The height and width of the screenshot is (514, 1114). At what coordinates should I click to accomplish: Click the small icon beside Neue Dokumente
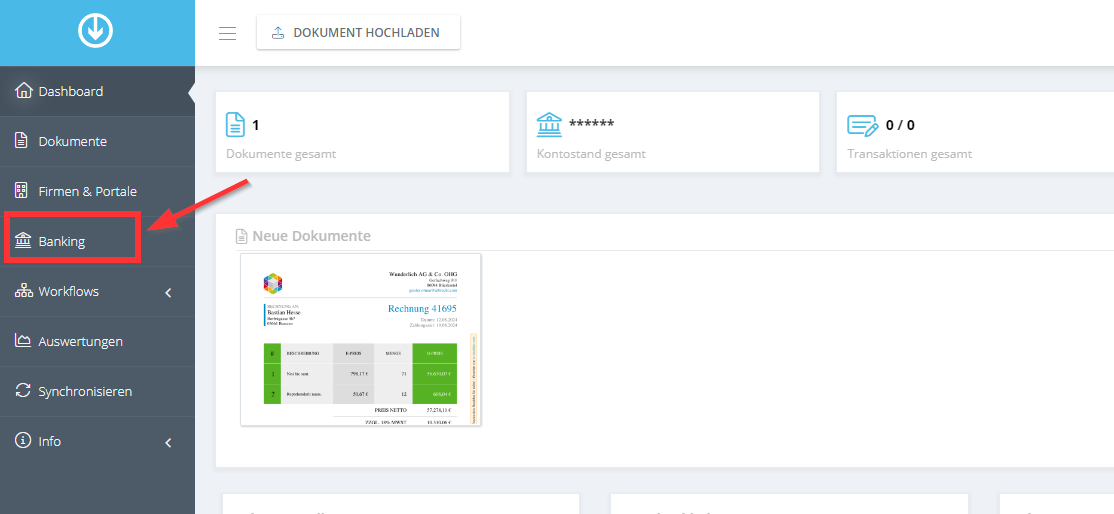tap(242, 236)
